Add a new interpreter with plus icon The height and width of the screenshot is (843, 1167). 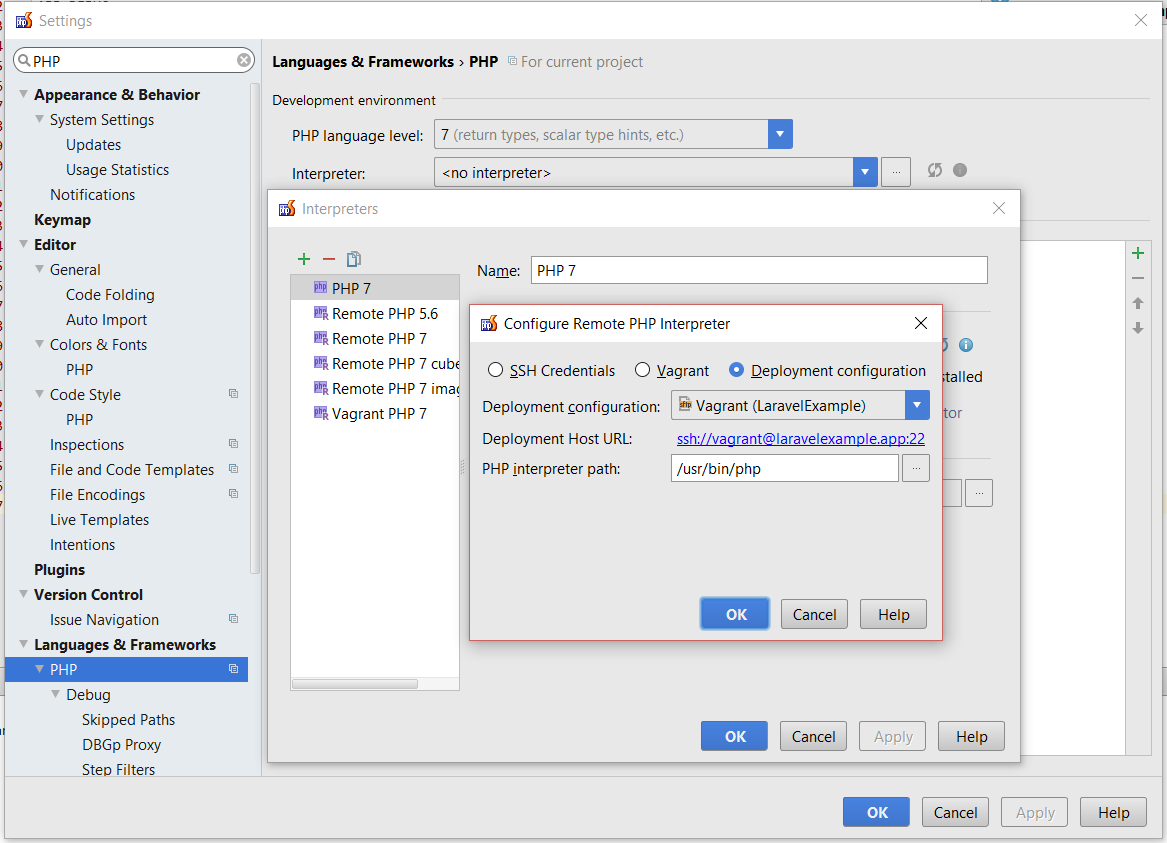pos(304,259)
